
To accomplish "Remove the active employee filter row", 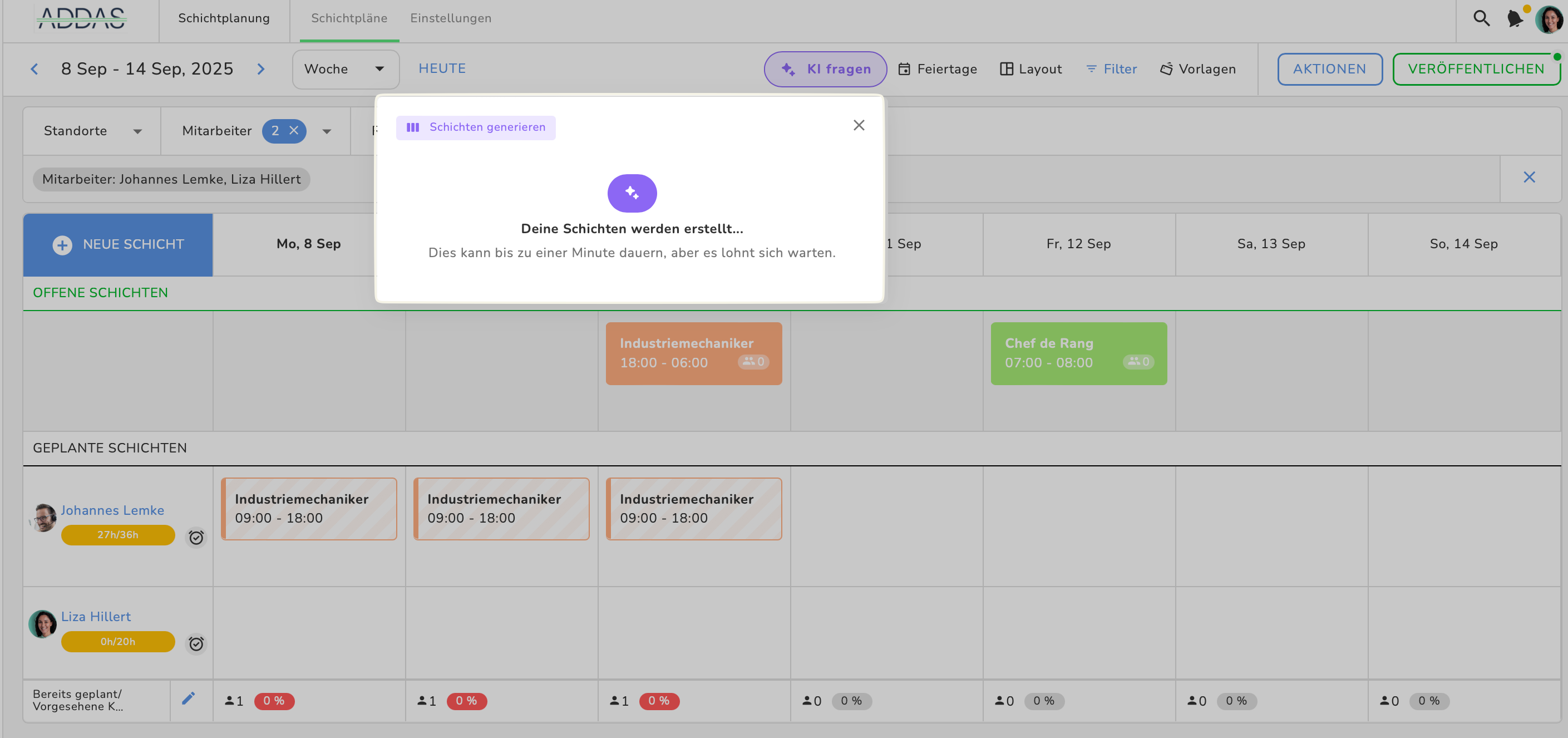I will coord(1529,177).
